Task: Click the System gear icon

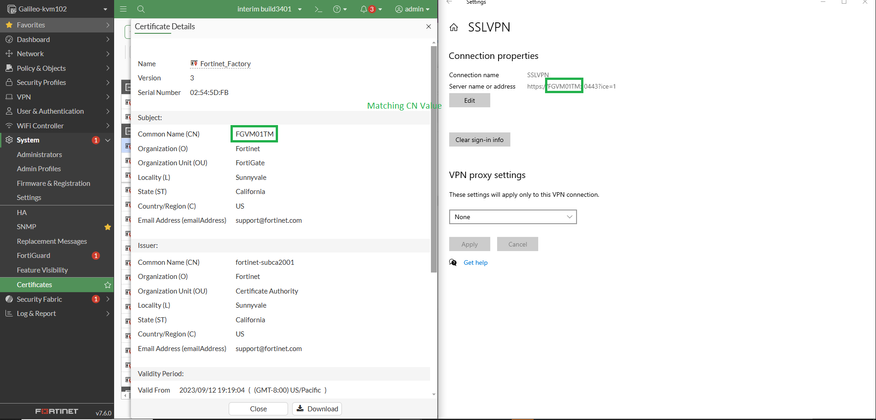Action: click(x=9, y=140)
